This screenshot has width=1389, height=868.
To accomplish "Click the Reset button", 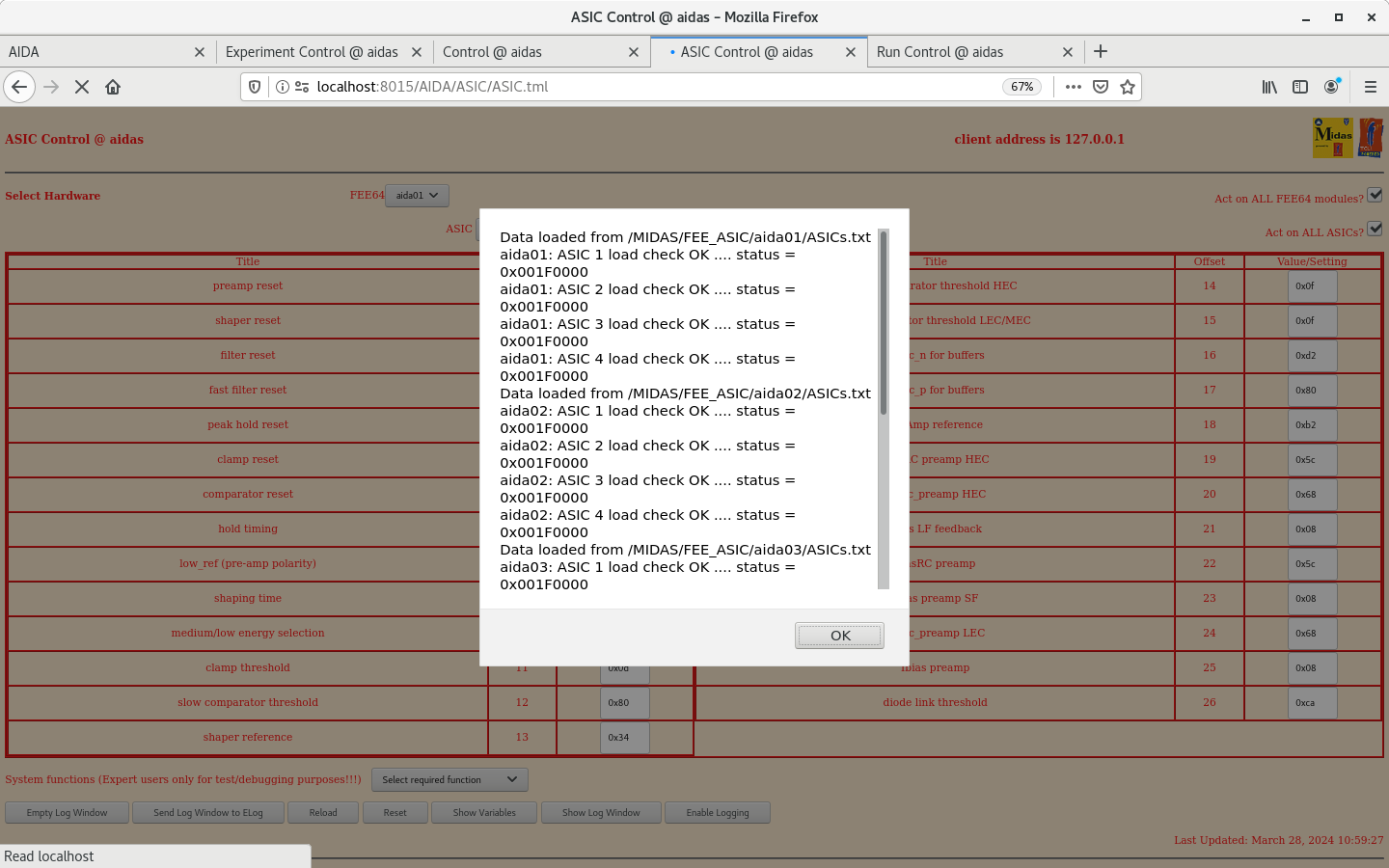I will (395, 813).
